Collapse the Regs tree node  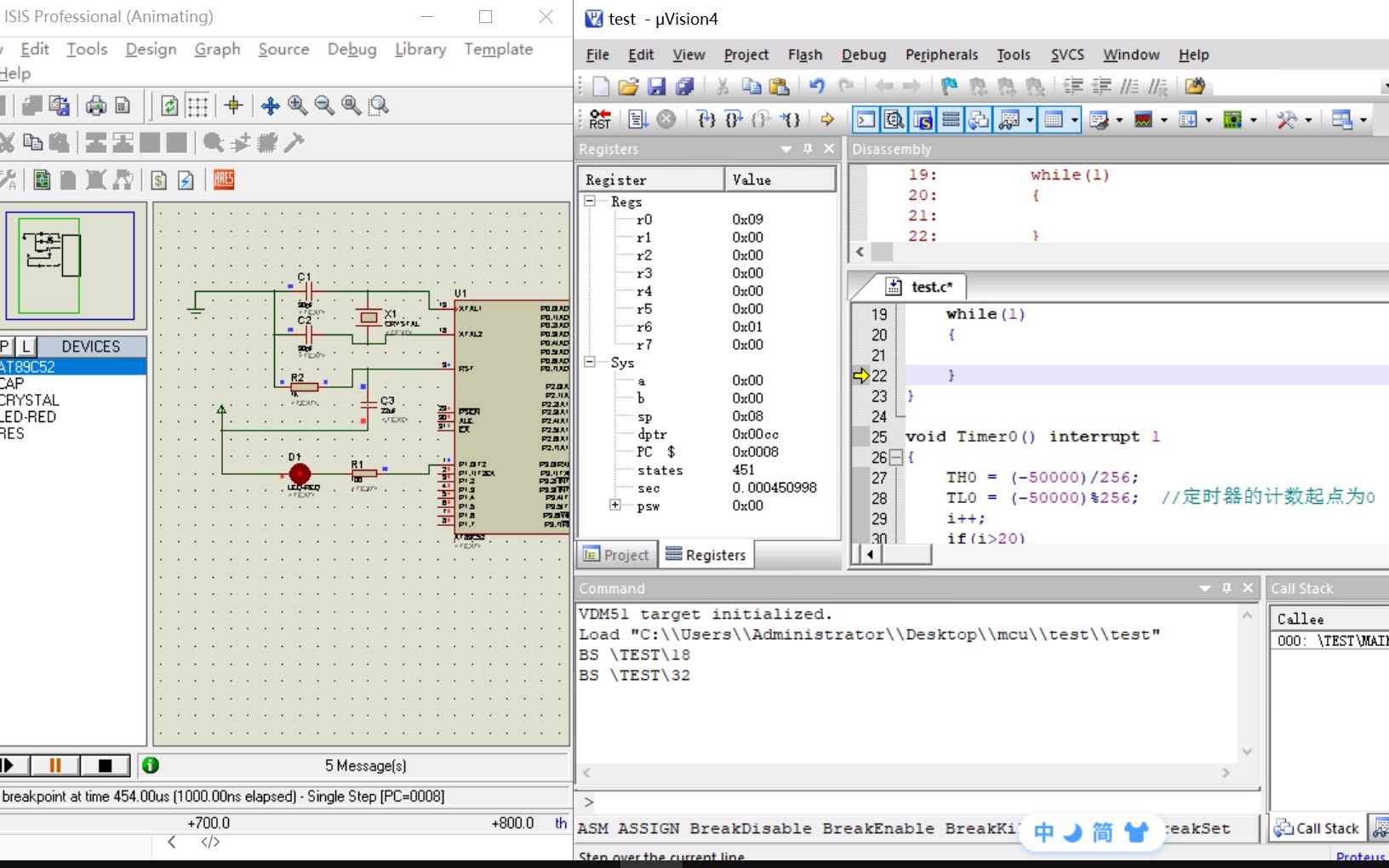click(x=589, y=202)
